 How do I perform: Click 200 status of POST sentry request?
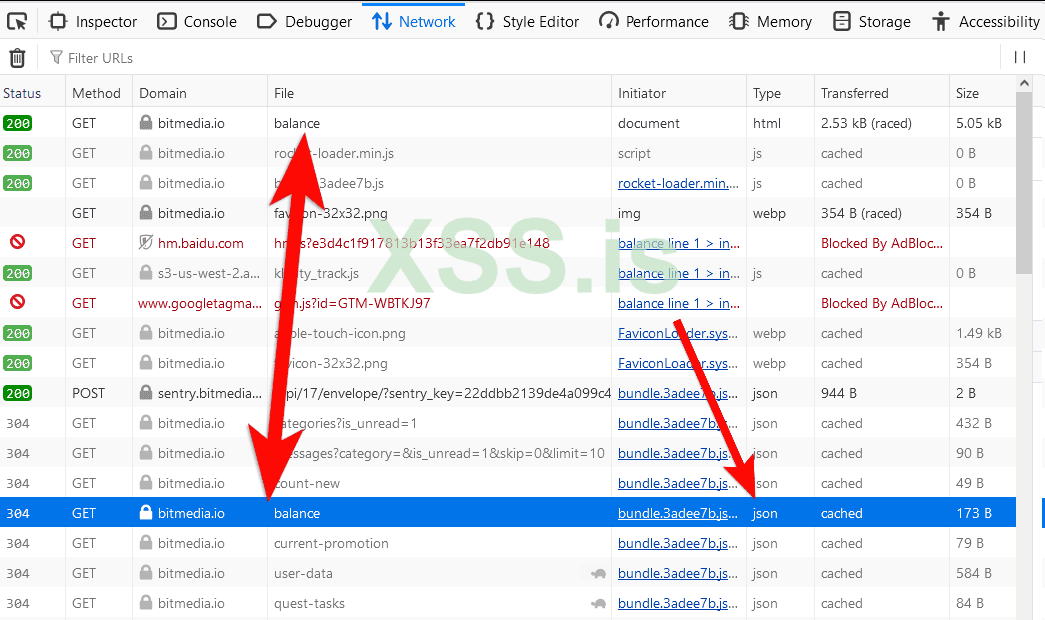18,393
